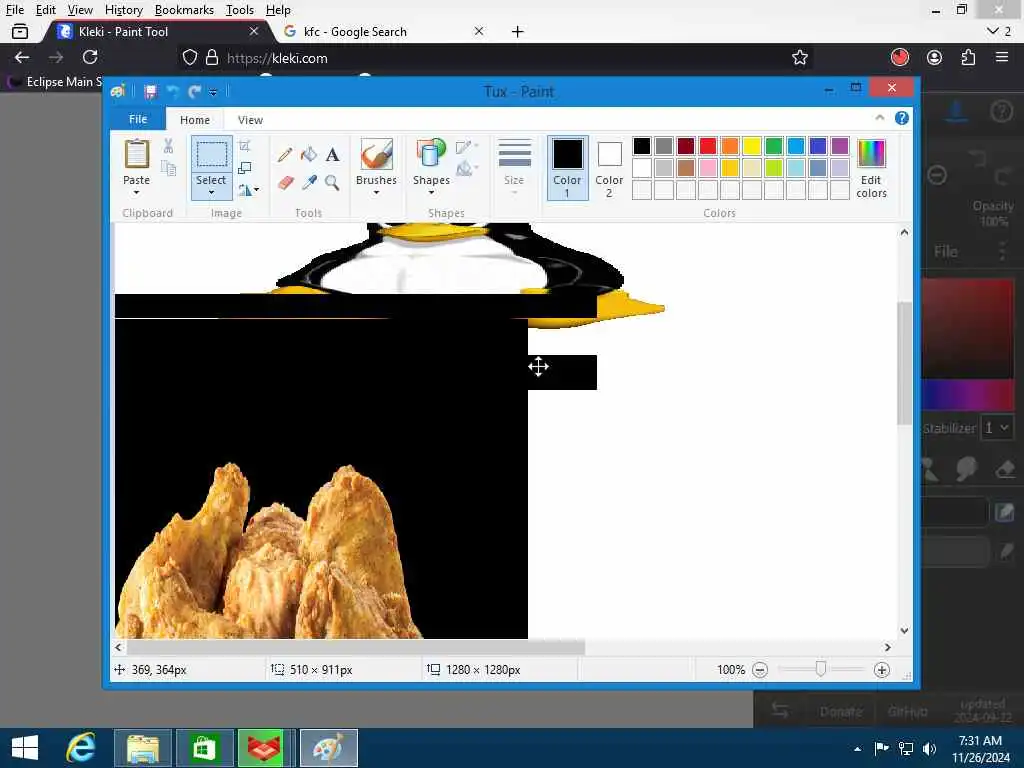Click the Eclipse Main bookmark

56,82
